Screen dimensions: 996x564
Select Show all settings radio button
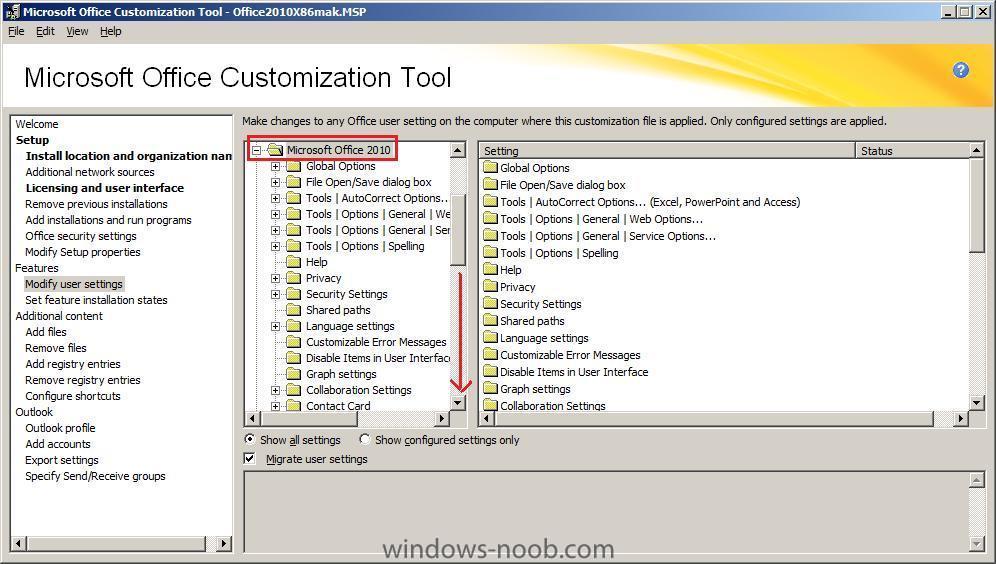click(x=250, y=440)
